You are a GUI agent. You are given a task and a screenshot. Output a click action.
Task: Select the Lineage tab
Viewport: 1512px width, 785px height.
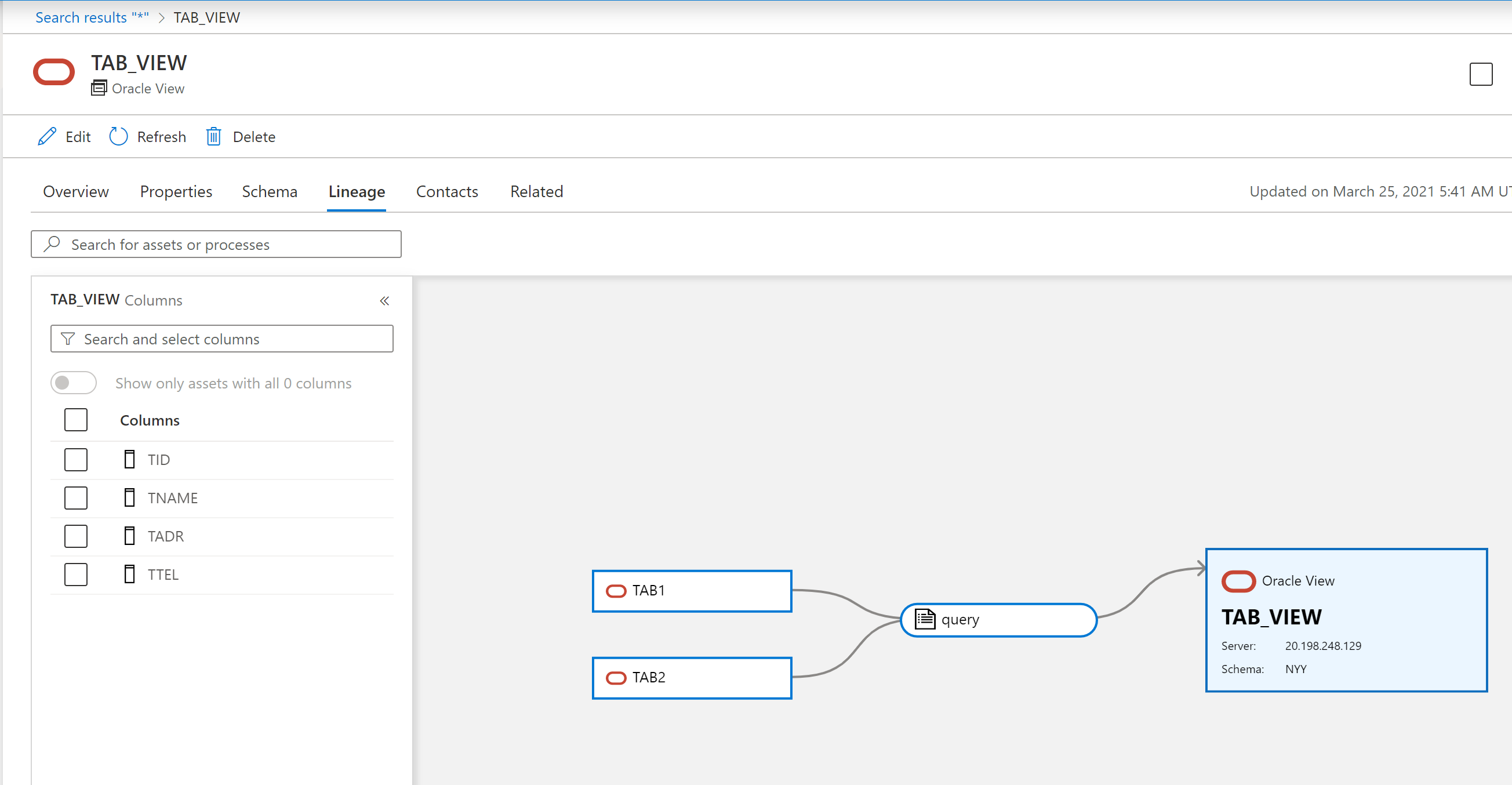pos(357,191)
